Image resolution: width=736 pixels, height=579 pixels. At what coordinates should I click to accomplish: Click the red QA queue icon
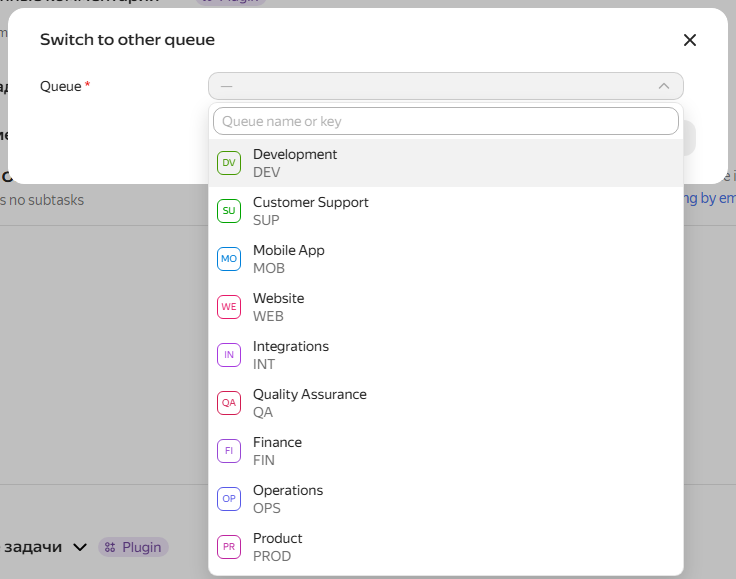229,403
